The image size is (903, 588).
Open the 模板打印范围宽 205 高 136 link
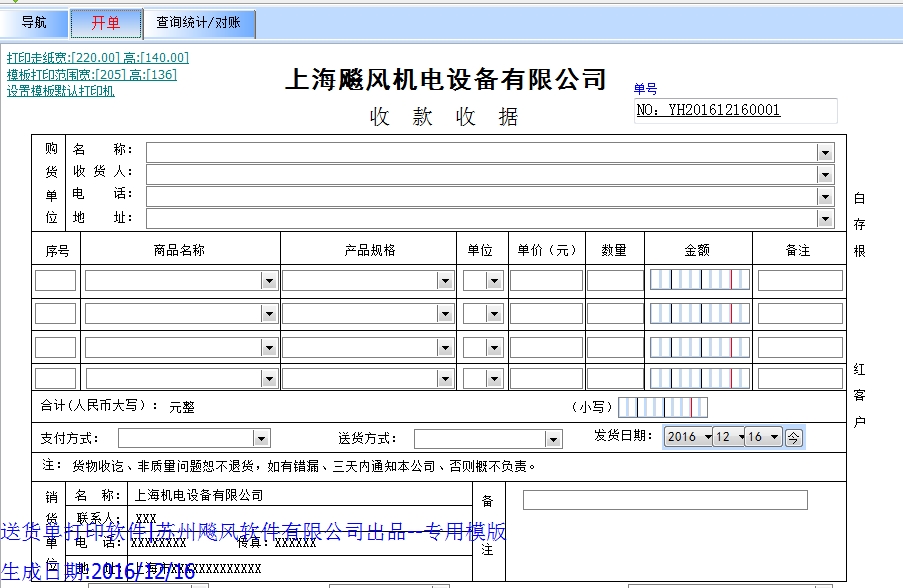tap(92, 74)
